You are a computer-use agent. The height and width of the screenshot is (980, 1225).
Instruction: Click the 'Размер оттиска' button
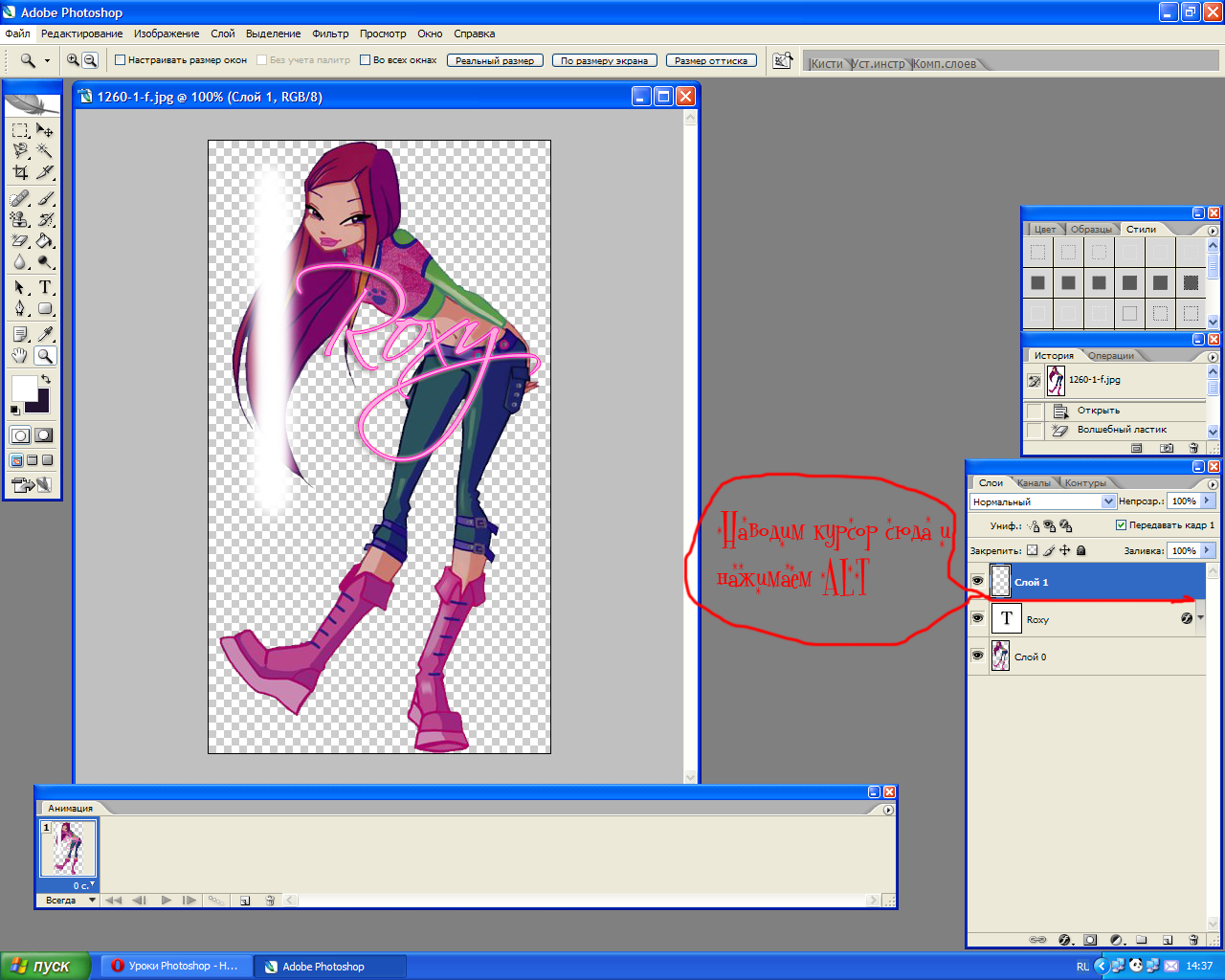711,60
